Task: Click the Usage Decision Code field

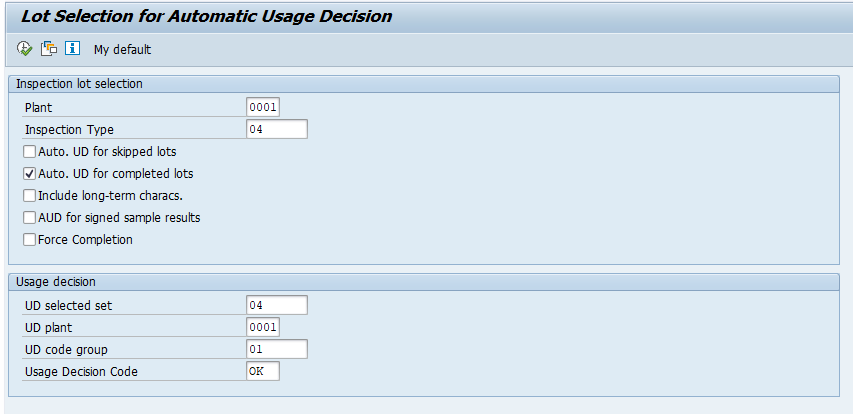Action: pyautogui.click(x=263, y=372)
